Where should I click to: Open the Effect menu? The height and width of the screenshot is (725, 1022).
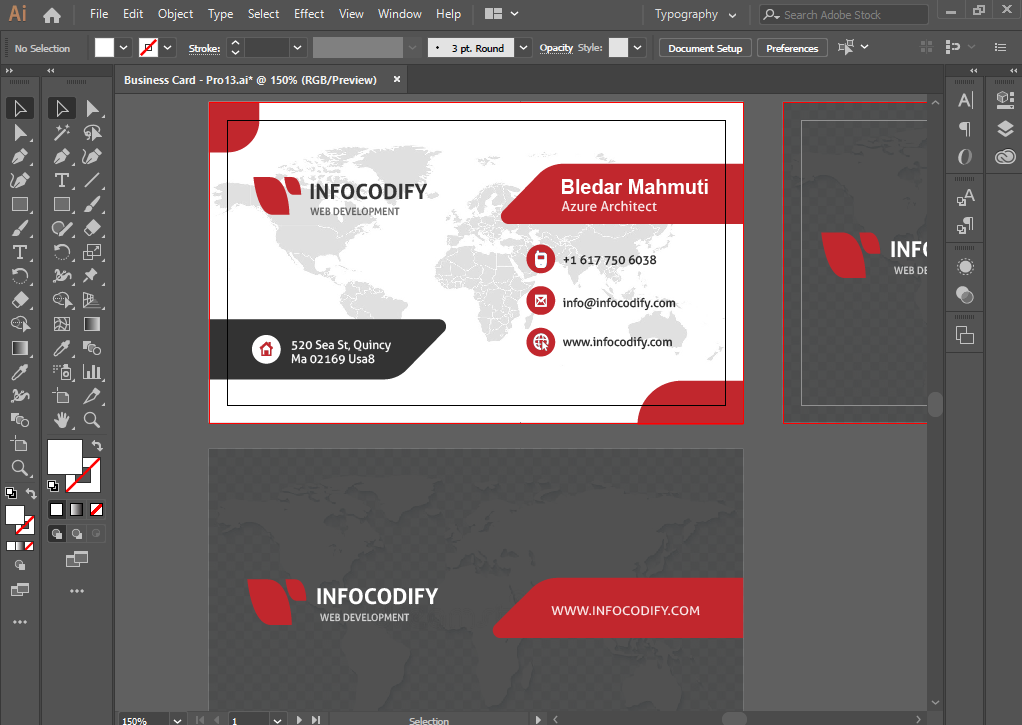click(309, 14)
